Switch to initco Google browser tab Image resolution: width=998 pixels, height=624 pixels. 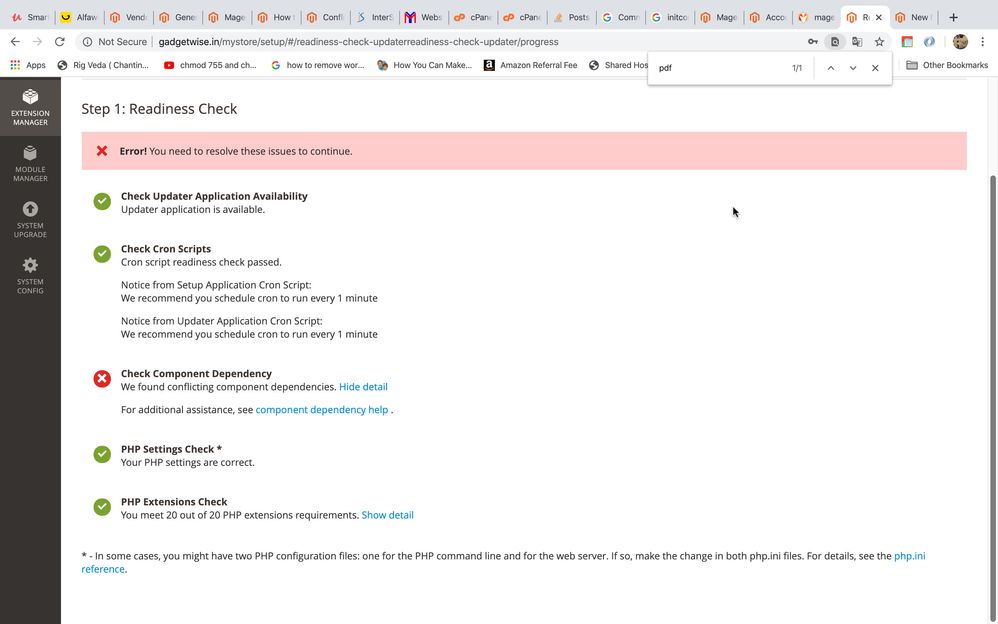point(670,17)
